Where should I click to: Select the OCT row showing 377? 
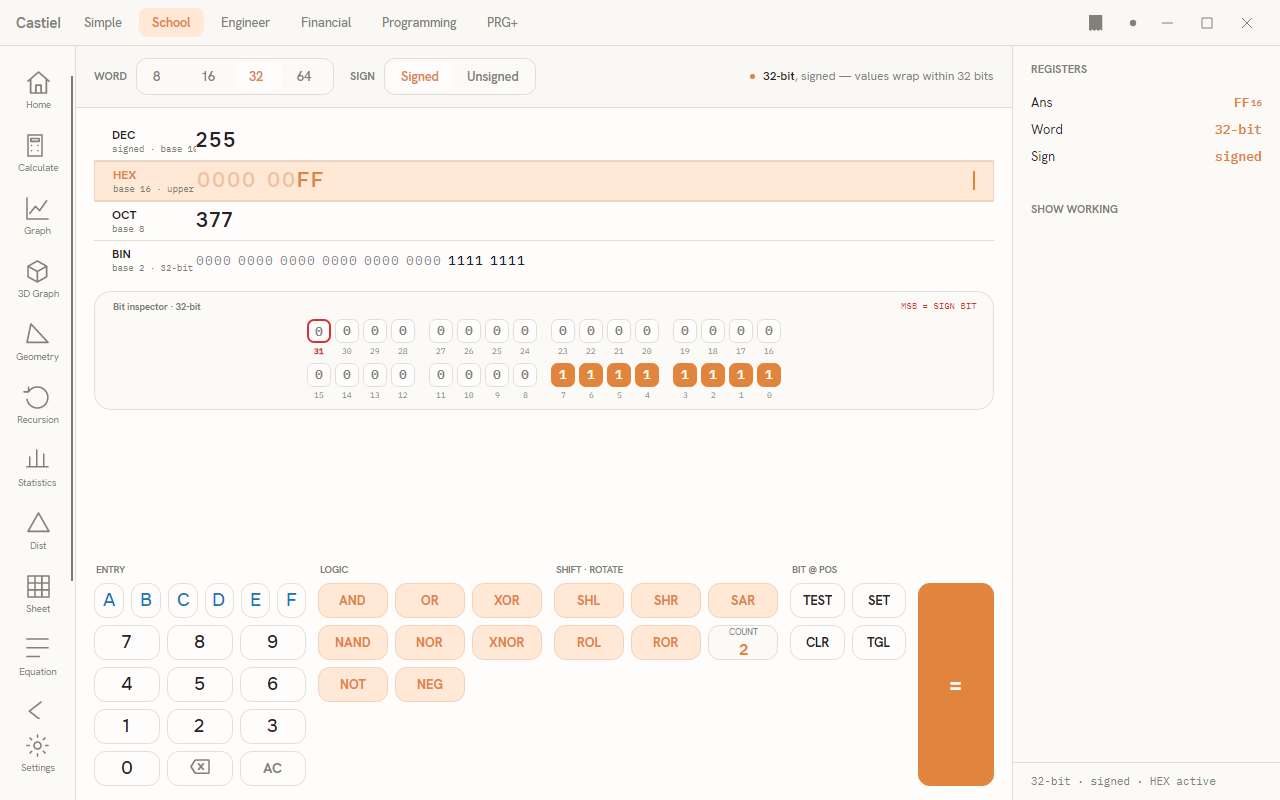[x=544, y=221]
